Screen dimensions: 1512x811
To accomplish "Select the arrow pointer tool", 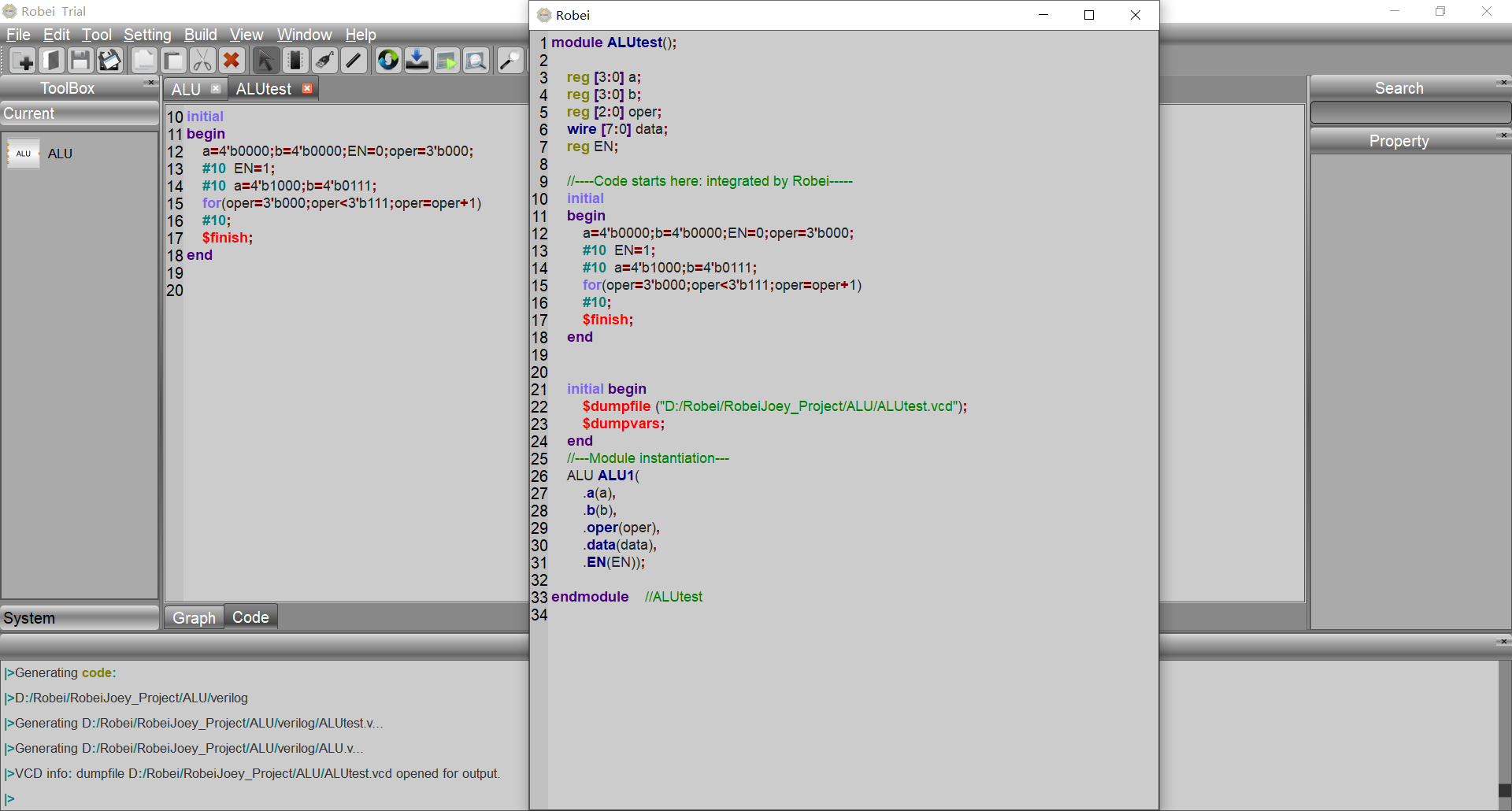I will (x=265, y=60).
